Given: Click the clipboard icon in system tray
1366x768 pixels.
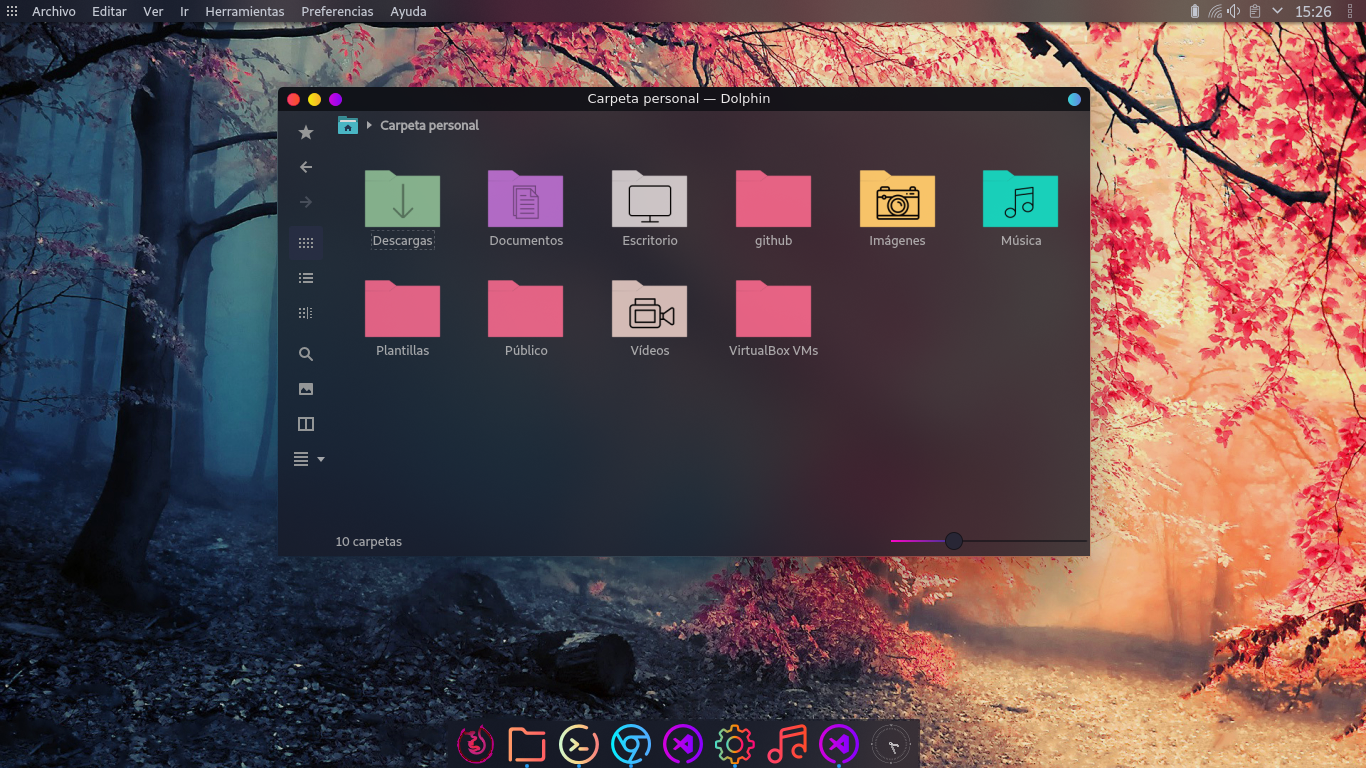Looking at the screenshot, I should pos(1254,11).
